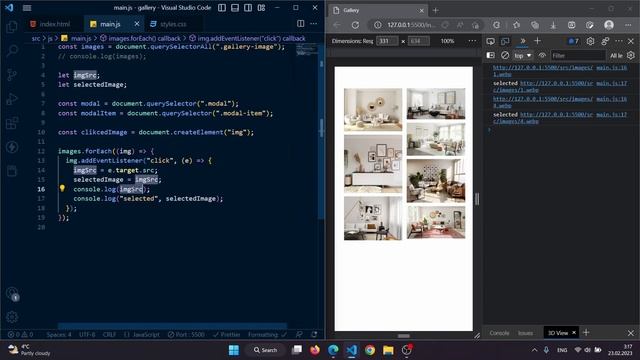
Task: Click Port: 5500 in status bar
Action: (x=186, y=334)
